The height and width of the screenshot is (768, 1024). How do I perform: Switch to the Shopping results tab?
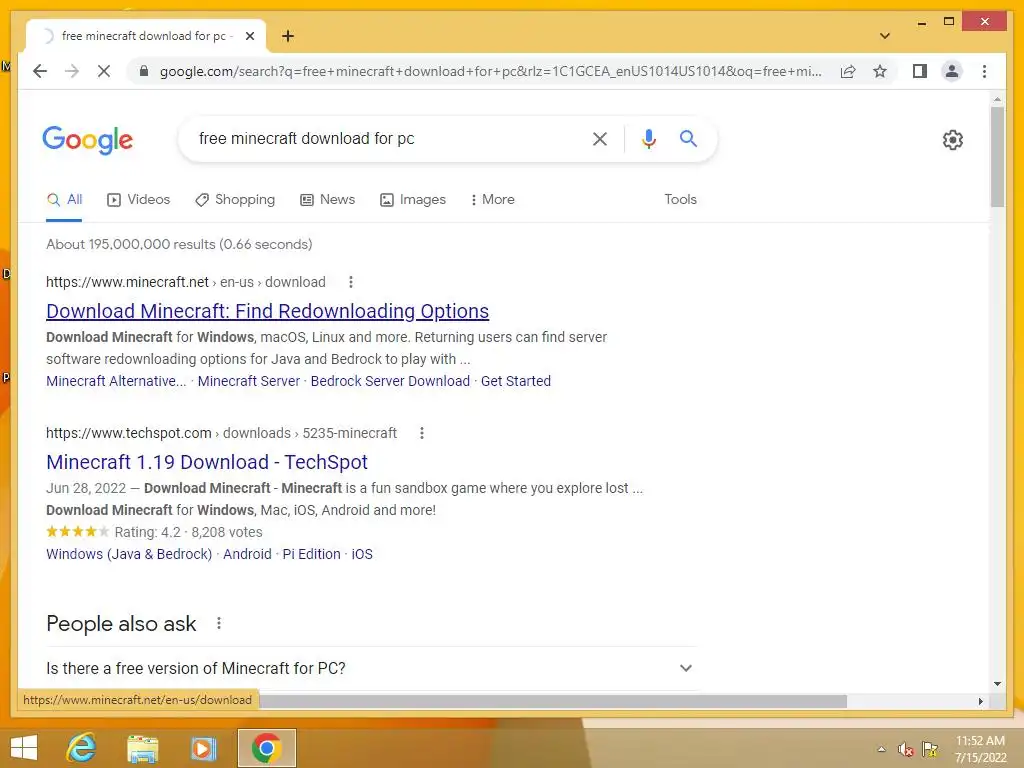coord(235,199)
